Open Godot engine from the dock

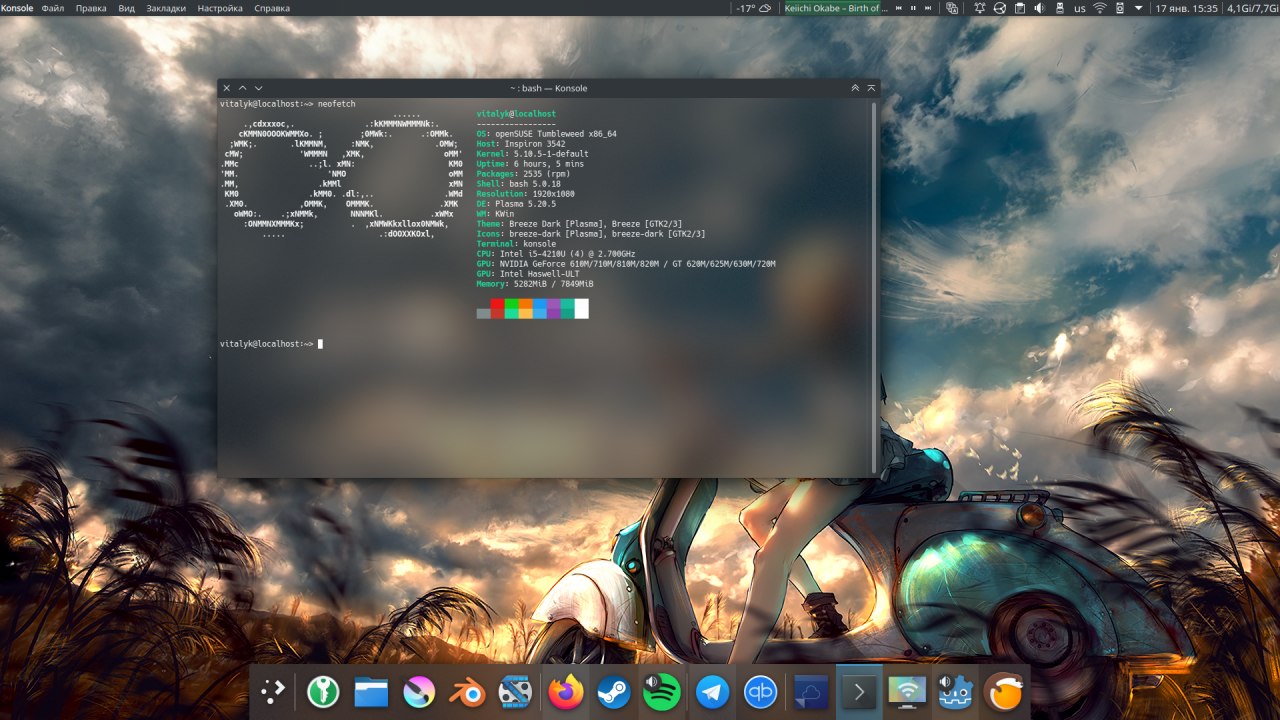[956, 692]
